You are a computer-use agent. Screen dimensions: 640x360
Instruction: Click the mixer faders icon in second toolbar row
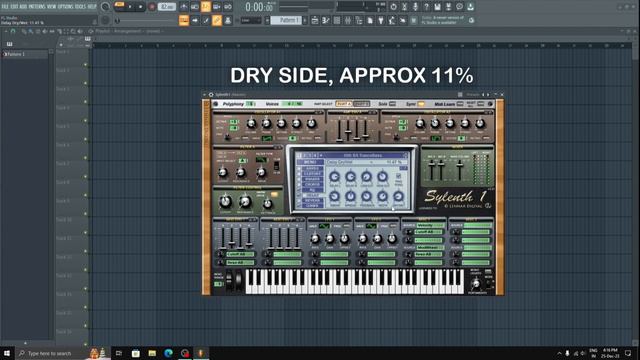pyautogui.click(x=348, y=20)
